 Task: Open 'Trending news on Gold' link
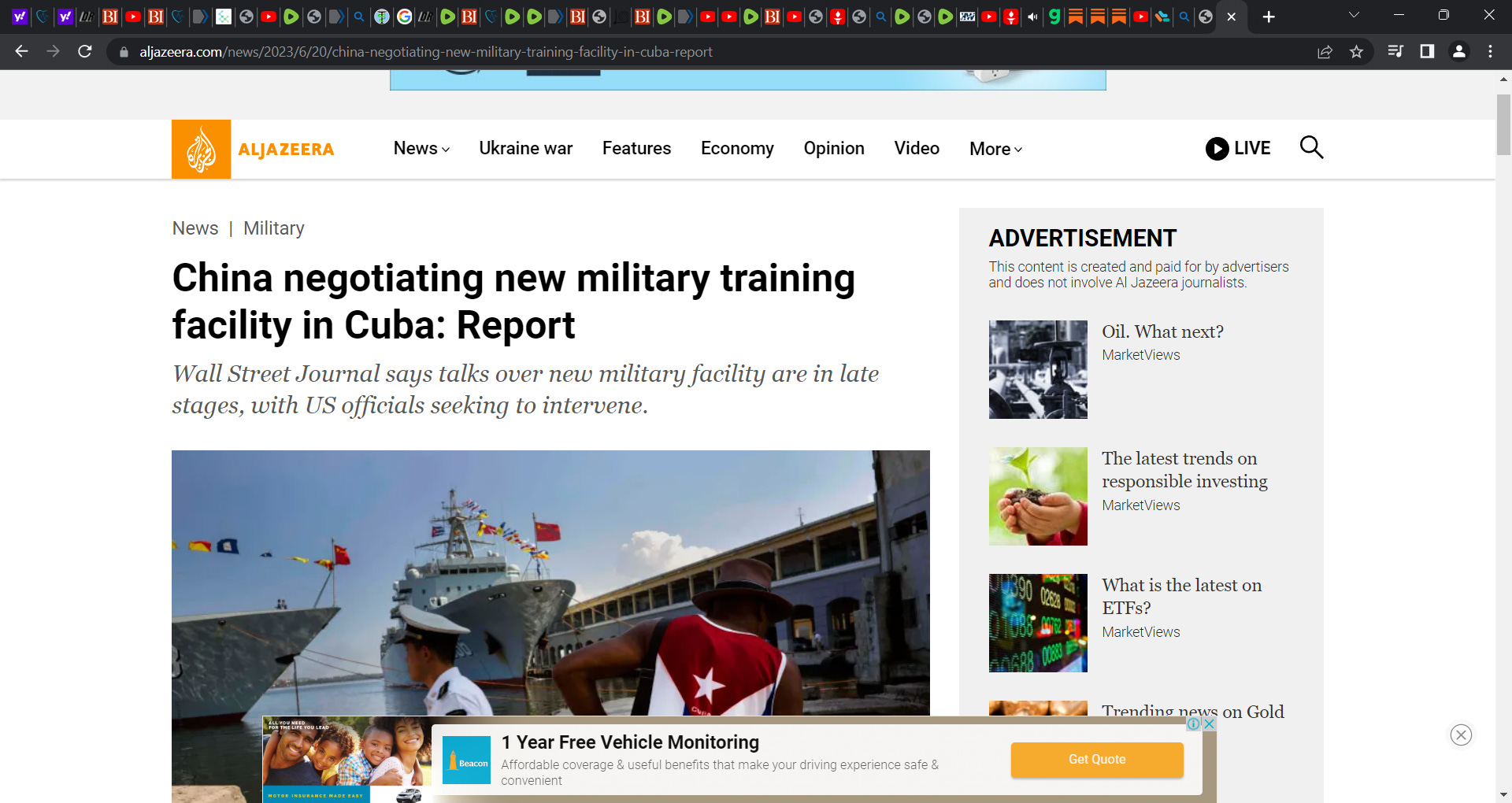(x=1192, y=711)
